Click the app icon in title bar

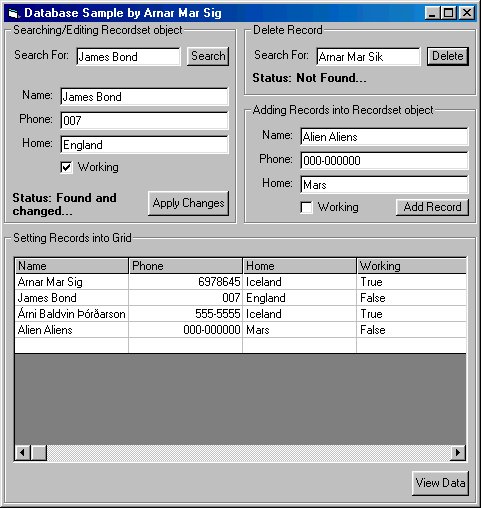(13, 13)
